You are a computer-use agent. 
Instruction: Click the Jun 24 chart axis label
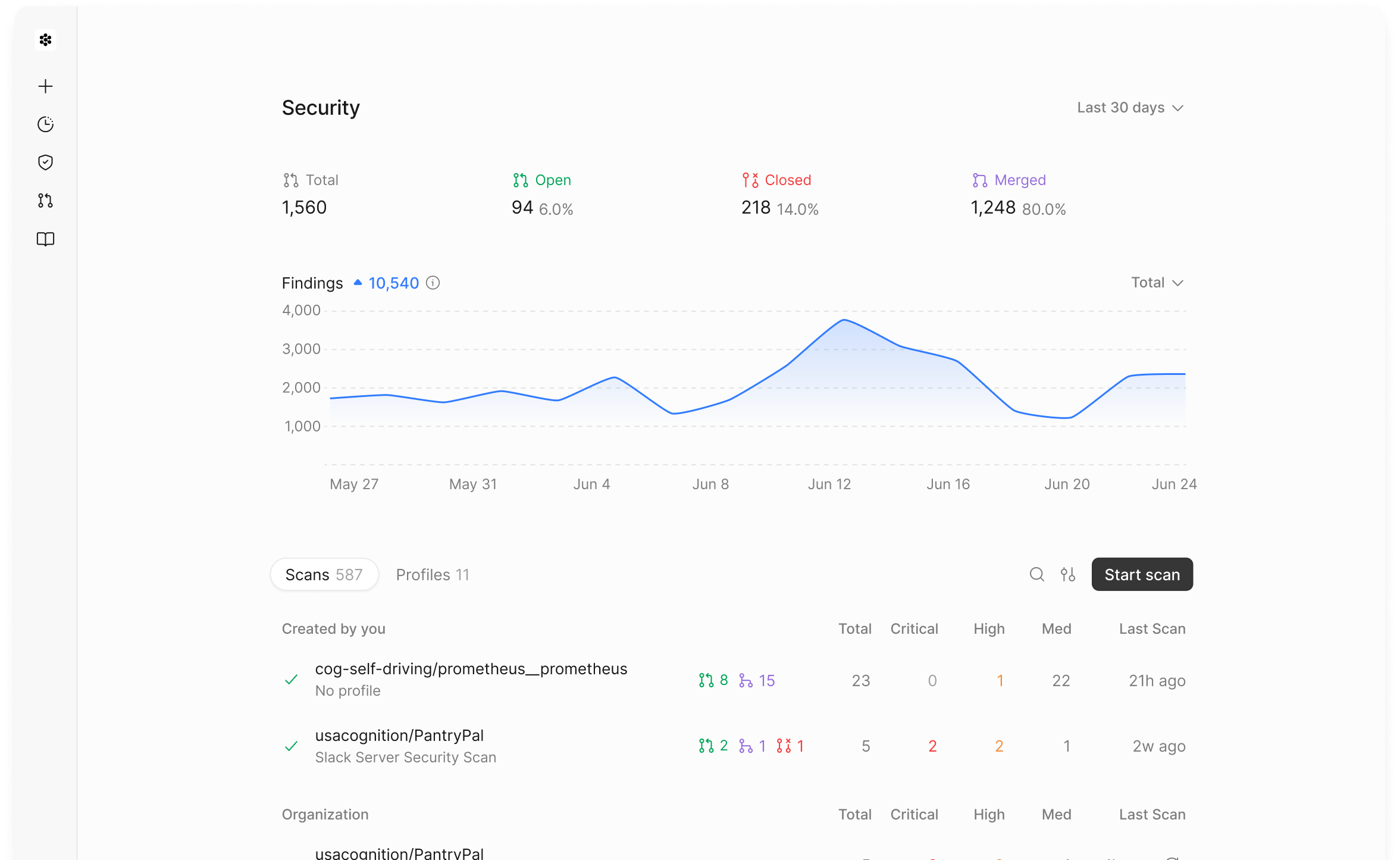click(1174, 484)
